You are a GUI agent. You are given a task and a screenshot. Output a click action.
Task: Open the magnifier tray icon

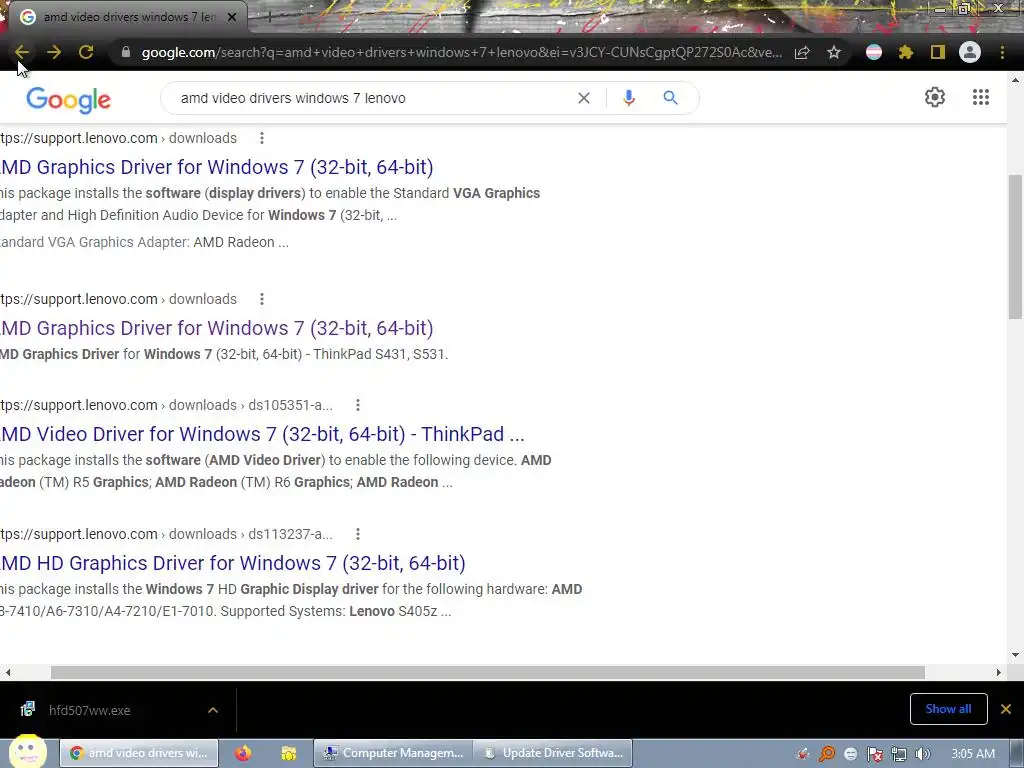tap(826, 754)
